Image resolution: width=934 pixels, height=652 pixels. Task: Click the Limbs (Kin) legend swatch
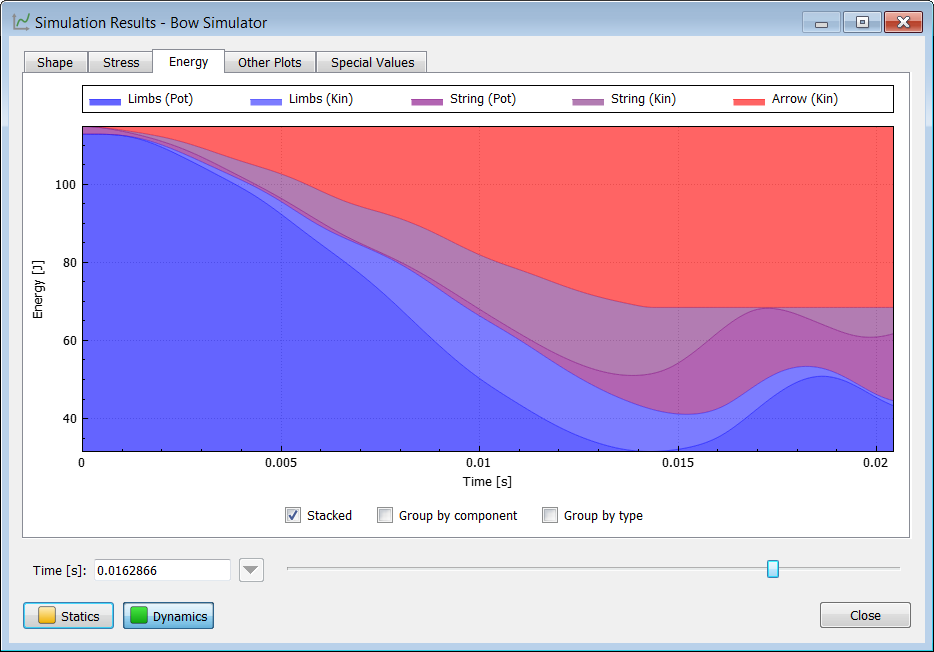[x=266, y=102]
